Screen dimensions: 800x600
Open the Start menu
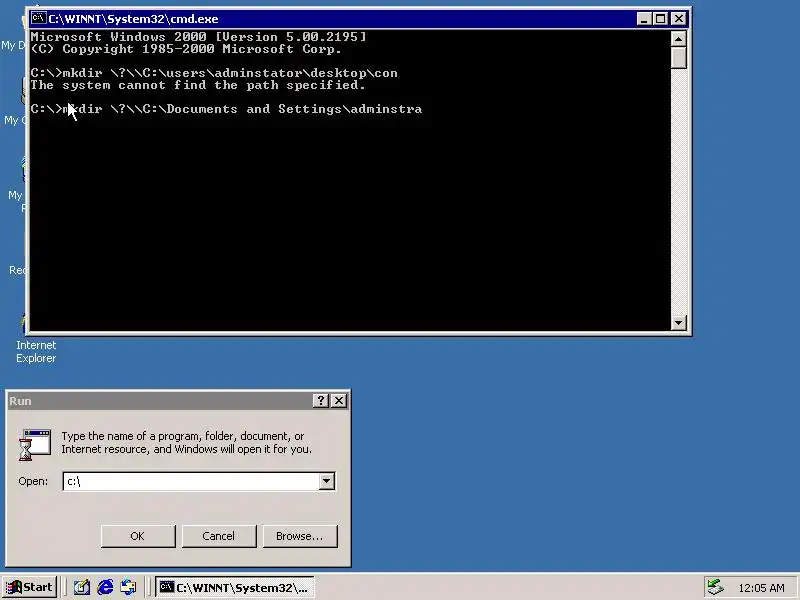30,587
